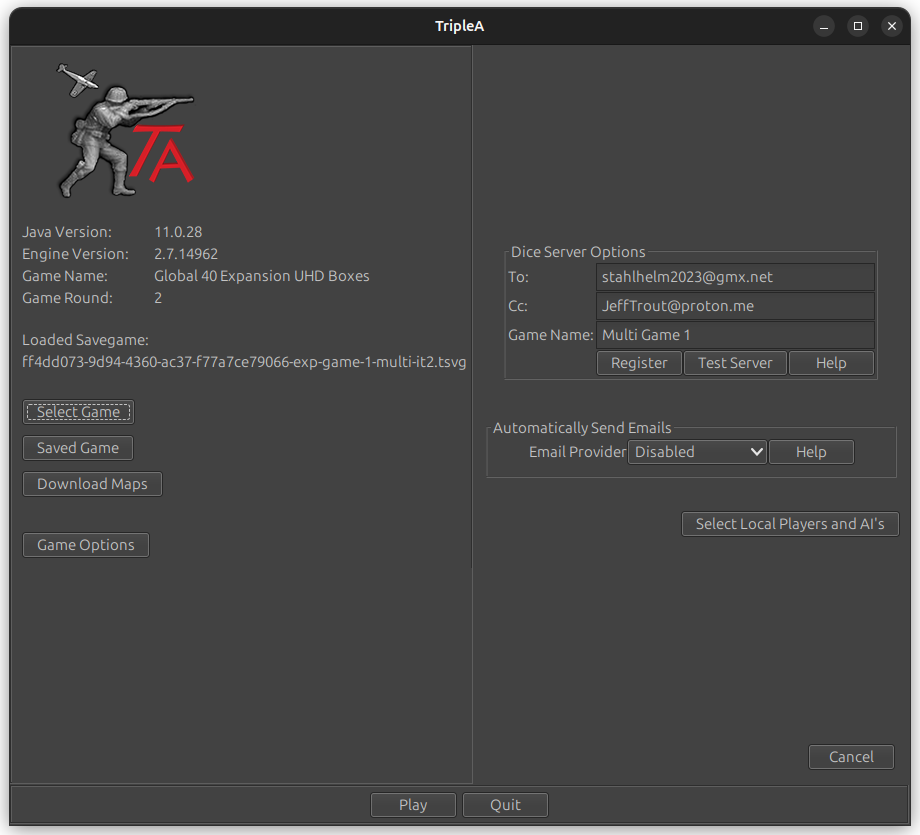920x835 pixels.
Task: Open Game Options
Action: pyautogui.click(x=85, y=544)
